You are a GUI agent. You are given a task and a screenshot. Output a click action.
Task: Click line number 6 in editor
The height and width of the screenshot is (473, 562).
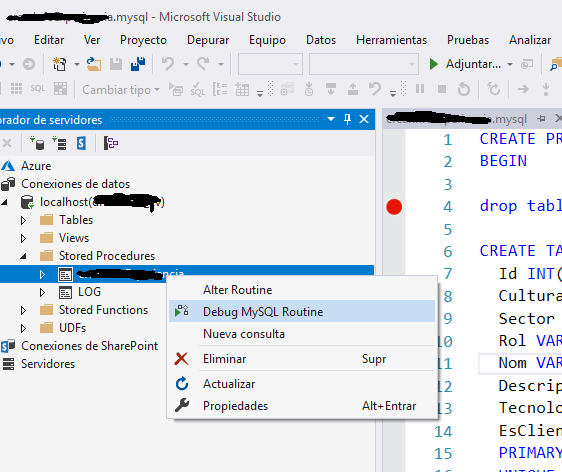(x=448, y=252)
